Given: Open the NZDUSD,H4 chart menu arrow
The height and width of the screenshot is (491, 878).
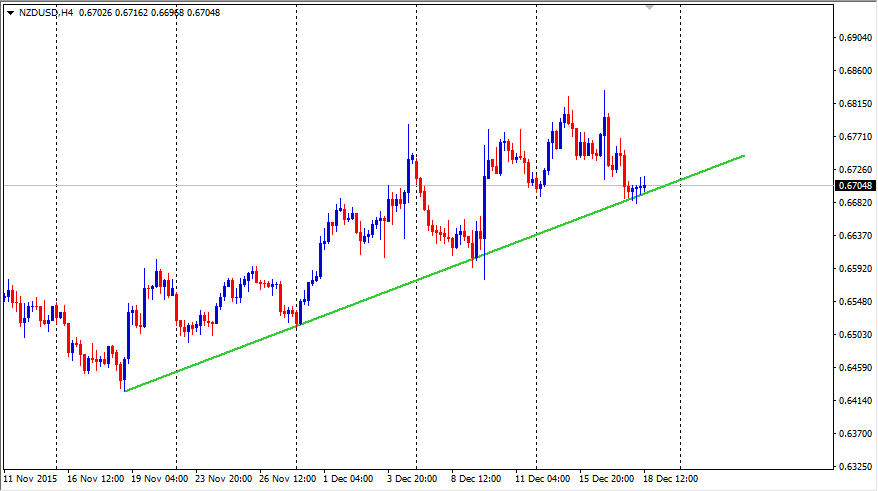Looking at the screenshot, I should 11,13.
